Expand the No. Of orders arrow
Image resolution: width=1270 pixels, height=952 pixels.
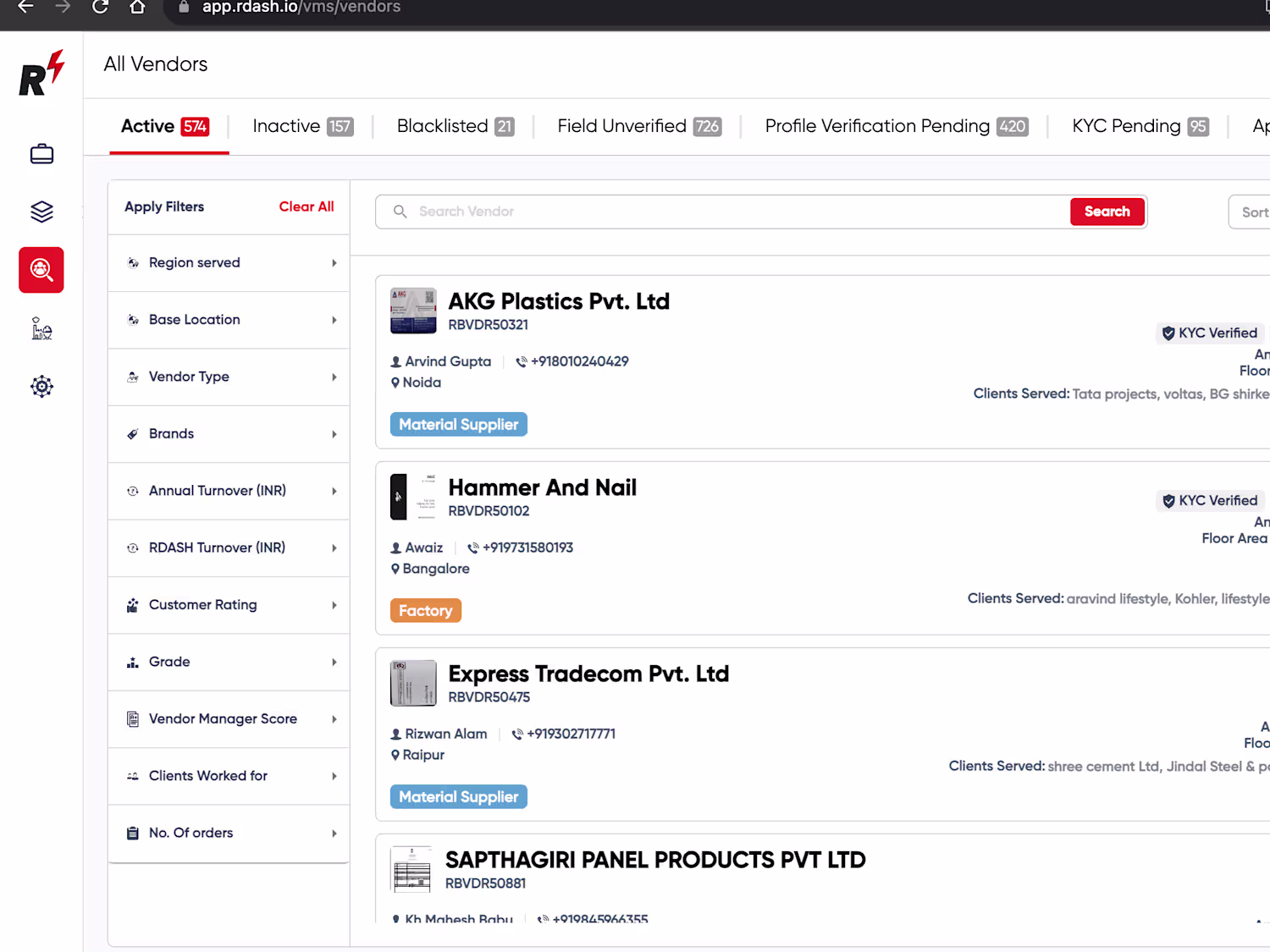tap(334, 834)
